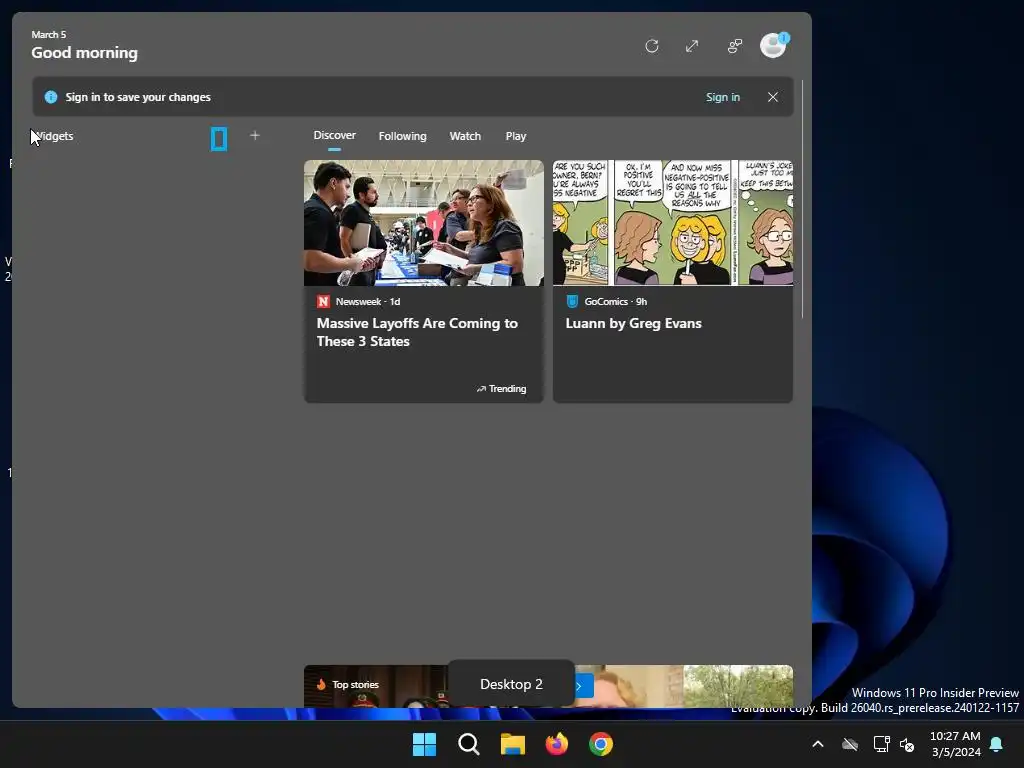This screenshot has height=768, width=1024.
Task: Open the profile avatar menu
Action: 774,46
